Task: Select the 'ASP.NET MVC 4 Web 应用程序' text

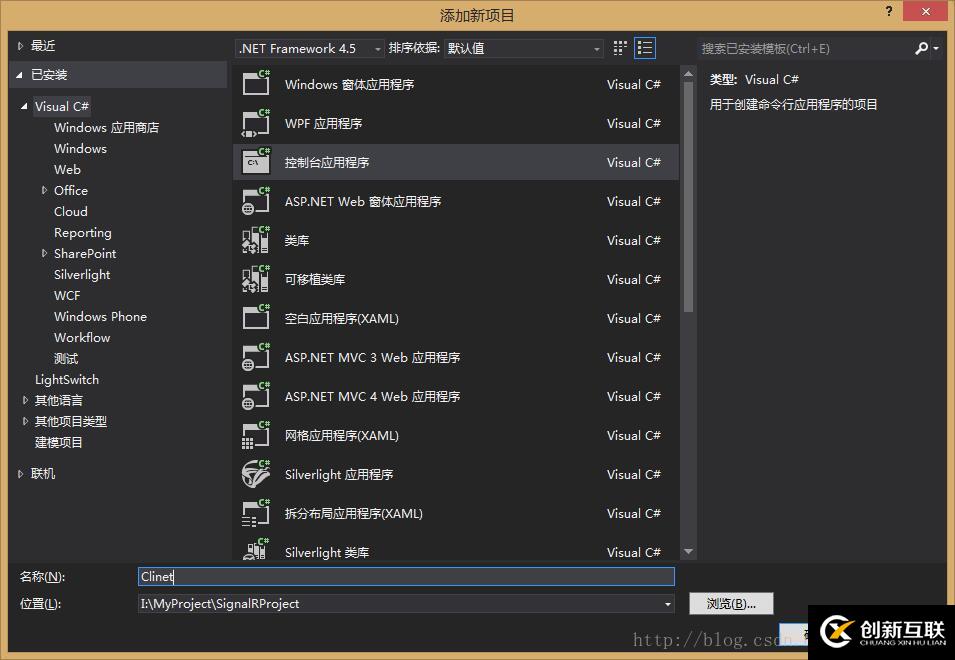Action: [x=373, y=396]
